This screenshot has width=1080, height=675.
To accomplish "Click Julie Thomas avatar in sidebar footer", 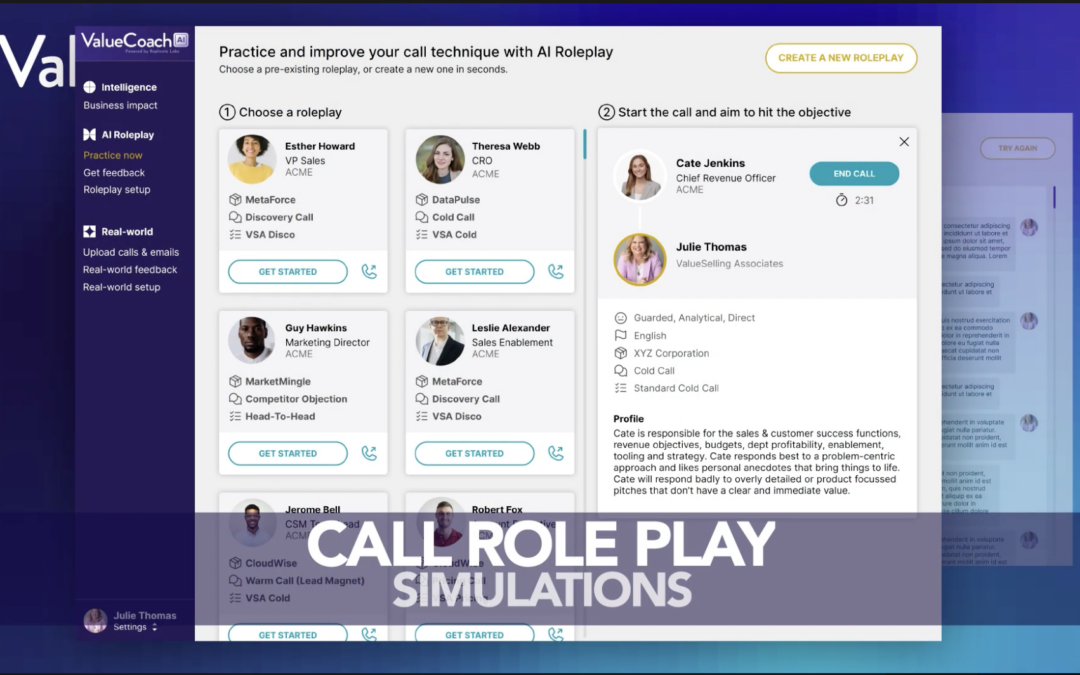I will point(95,621).
